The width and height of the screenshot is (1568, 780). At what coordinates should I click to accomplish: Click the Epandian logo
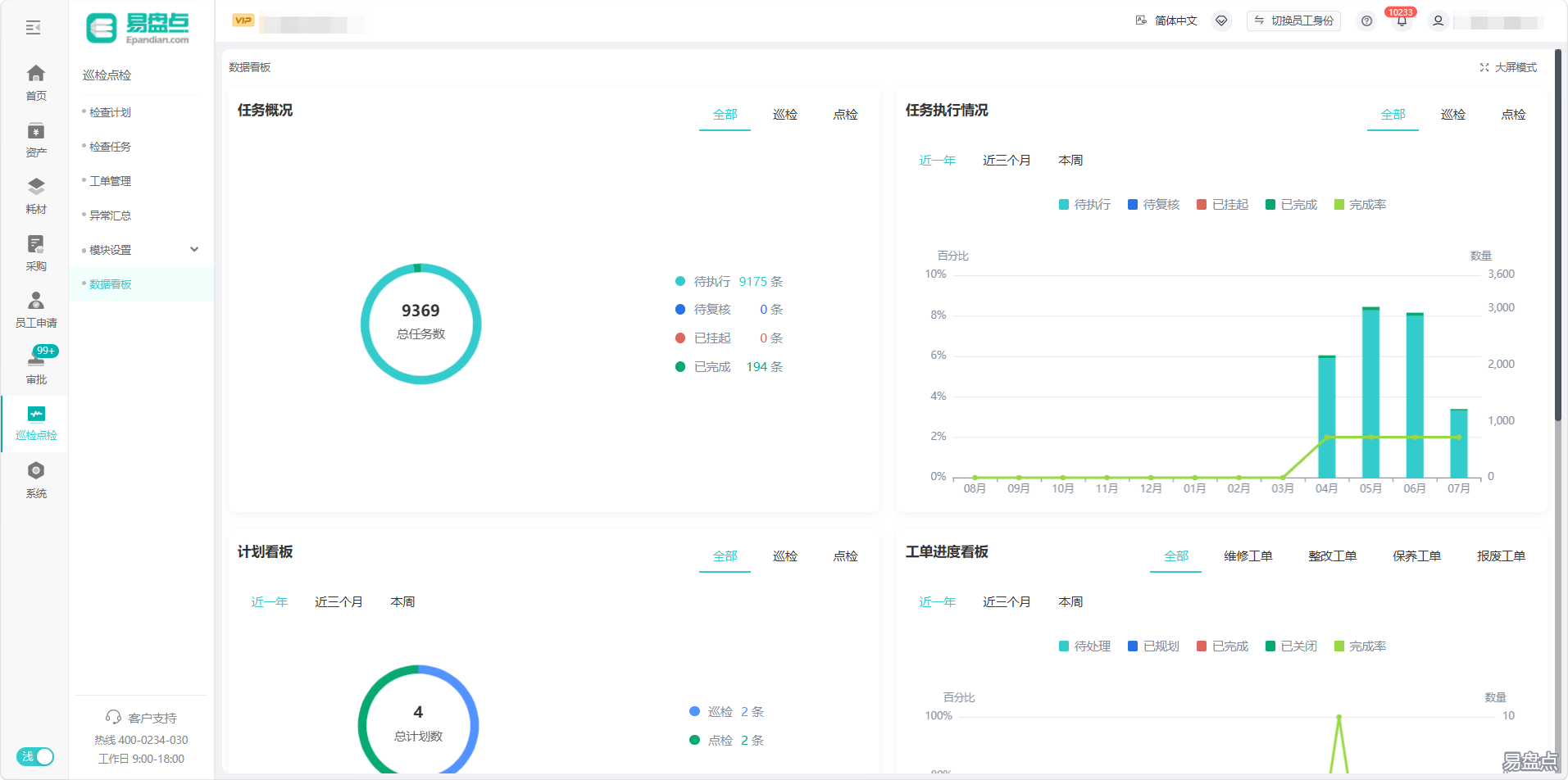[x=138, y=29]
